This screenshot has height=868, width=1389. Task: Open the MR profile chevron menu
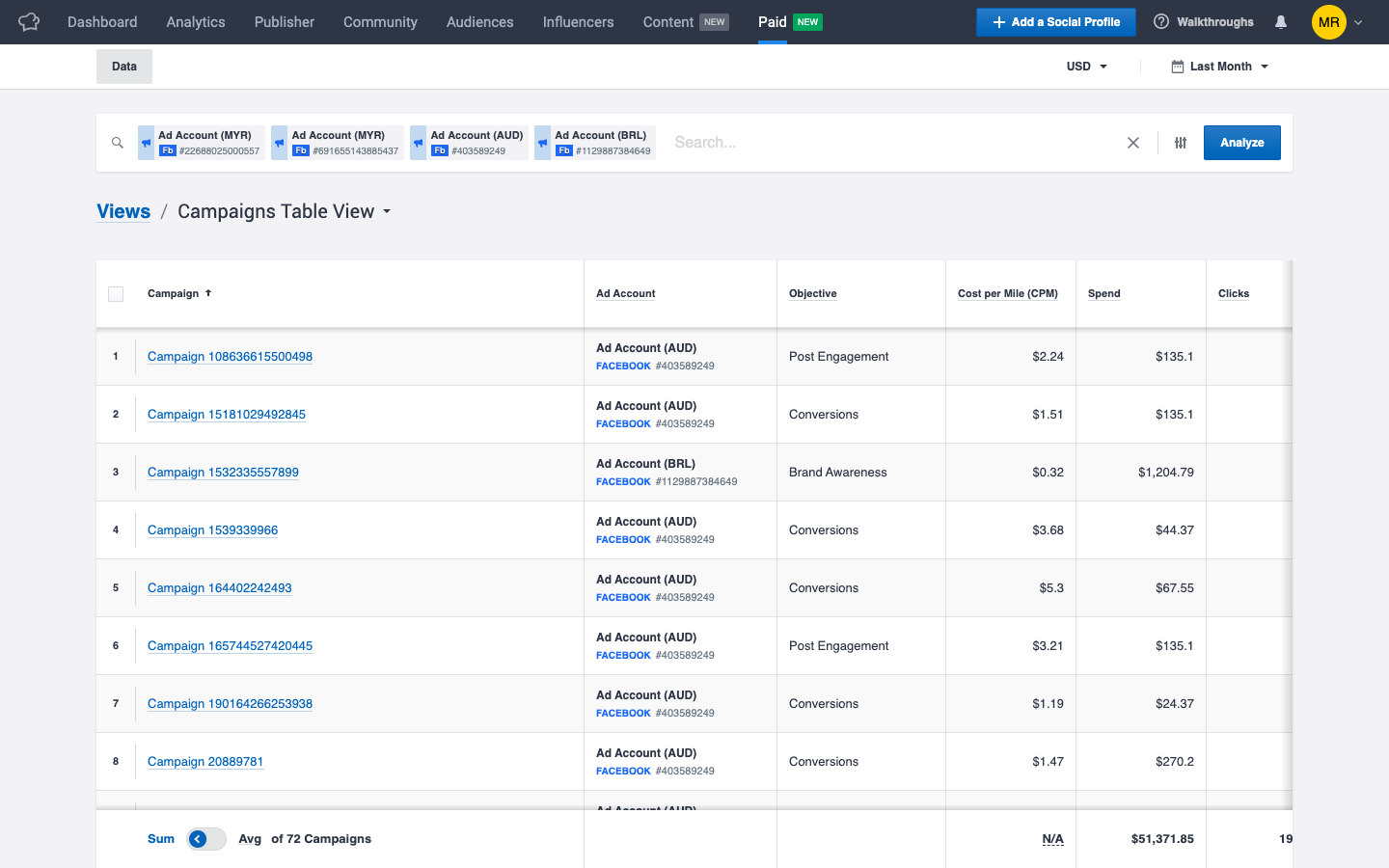tap(1358, 21)
